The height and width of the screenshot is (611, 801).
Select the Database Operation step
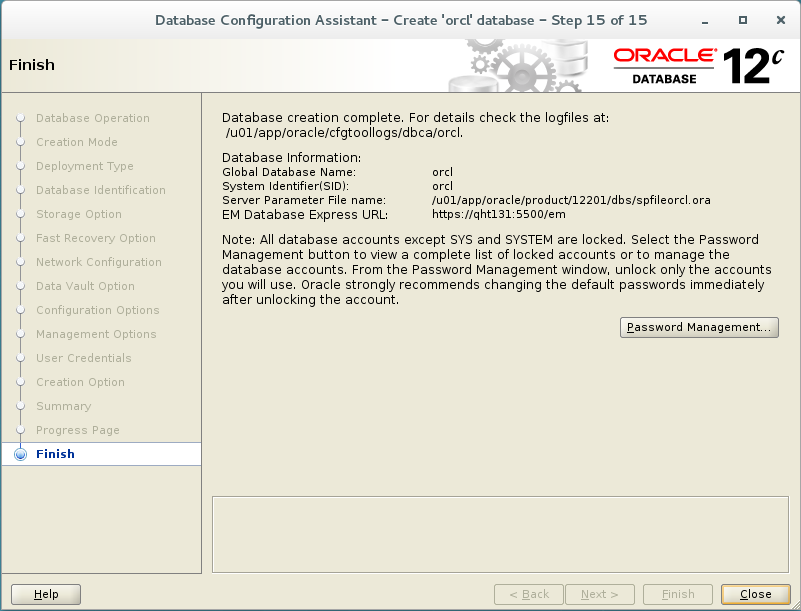click(x=93, y=118)
